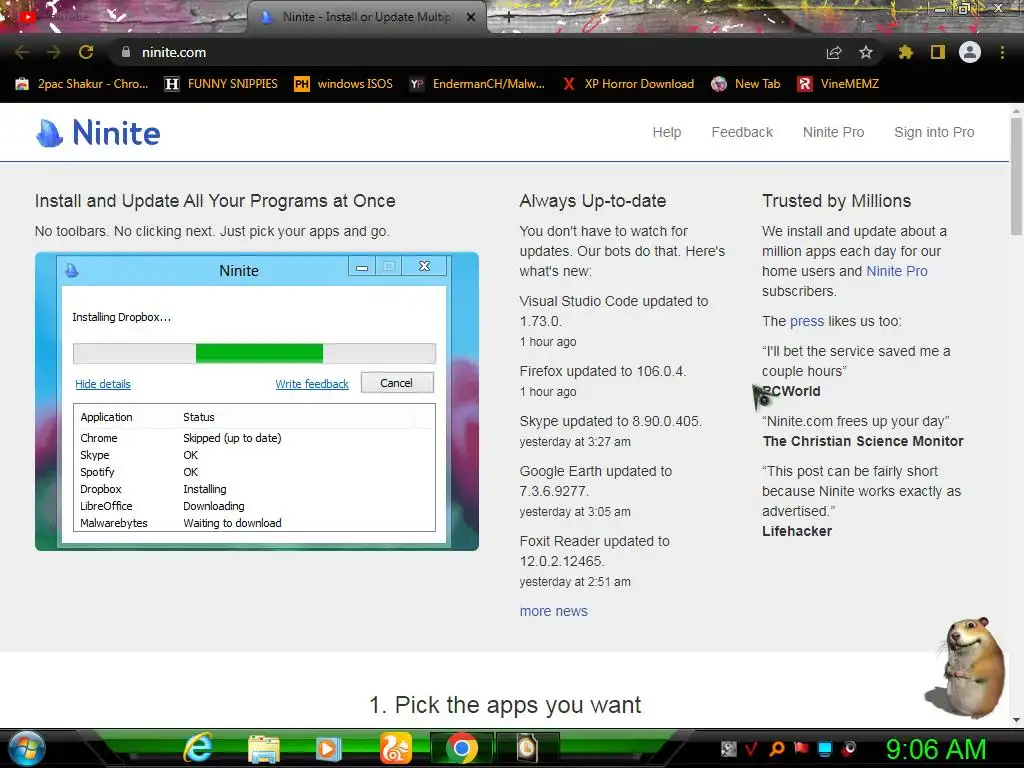The image size is (1024, 768).
Task: Click the PCWorld source name
Action: (x=791, y=391)
